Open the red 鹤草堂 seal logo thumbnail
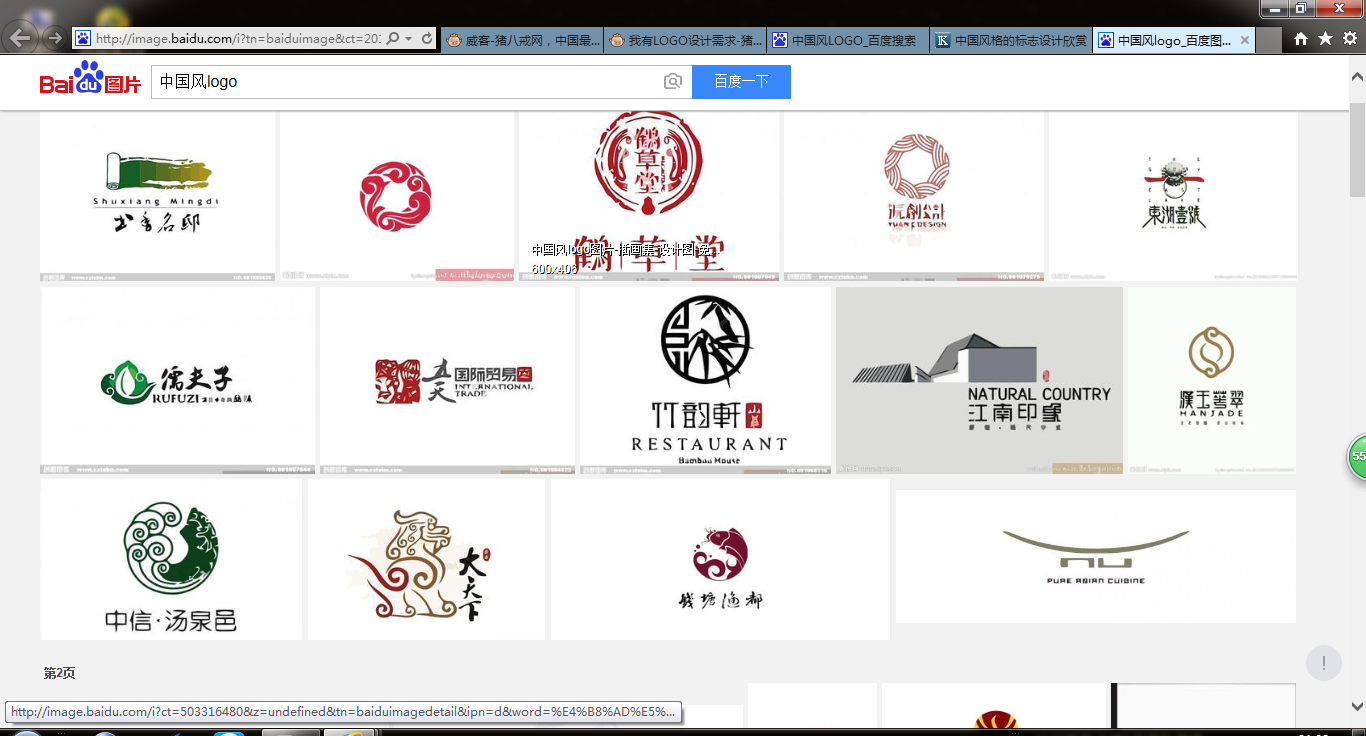The height and width of the screenshot is (736, 1366). (x=648, y=196)
